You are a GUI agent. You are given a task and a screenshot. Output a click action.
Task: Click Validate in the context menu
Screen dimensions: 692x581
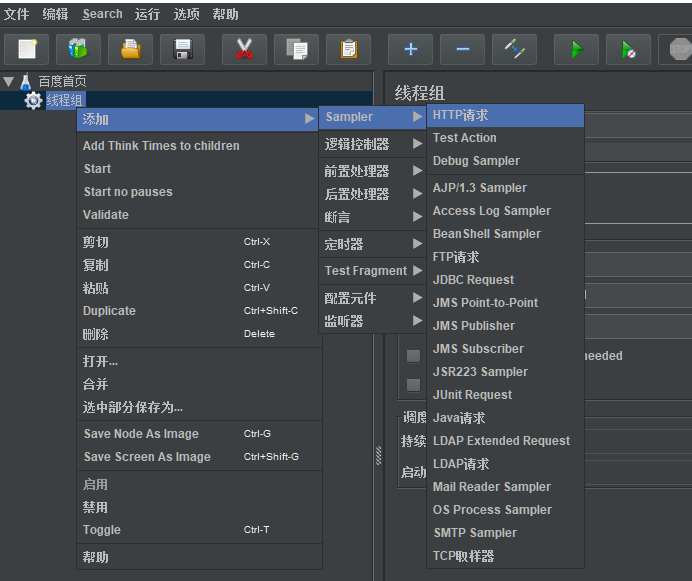click(x=106, y=215)
